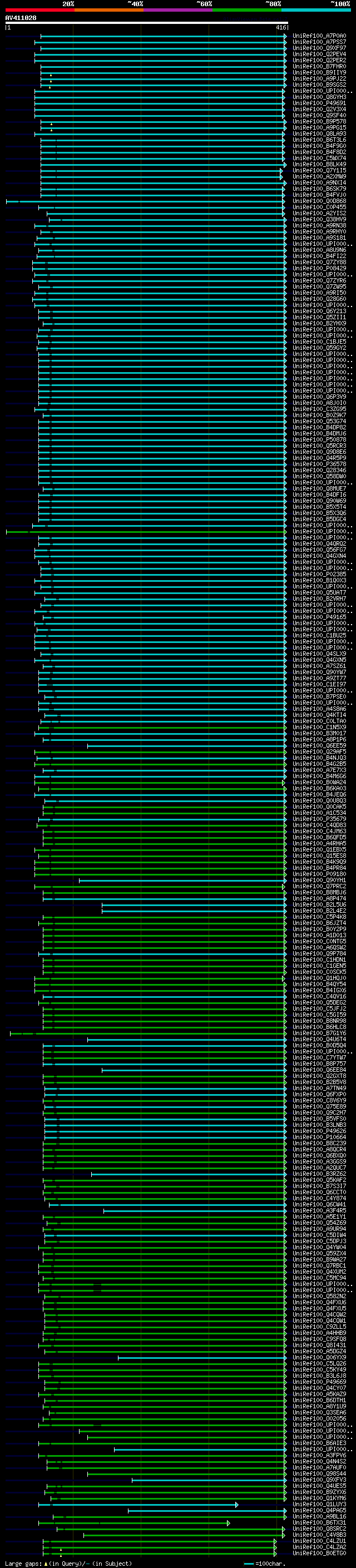356x1568 pixels.
Task: Click the =100char. scale legend
Action: point(265,1563)
